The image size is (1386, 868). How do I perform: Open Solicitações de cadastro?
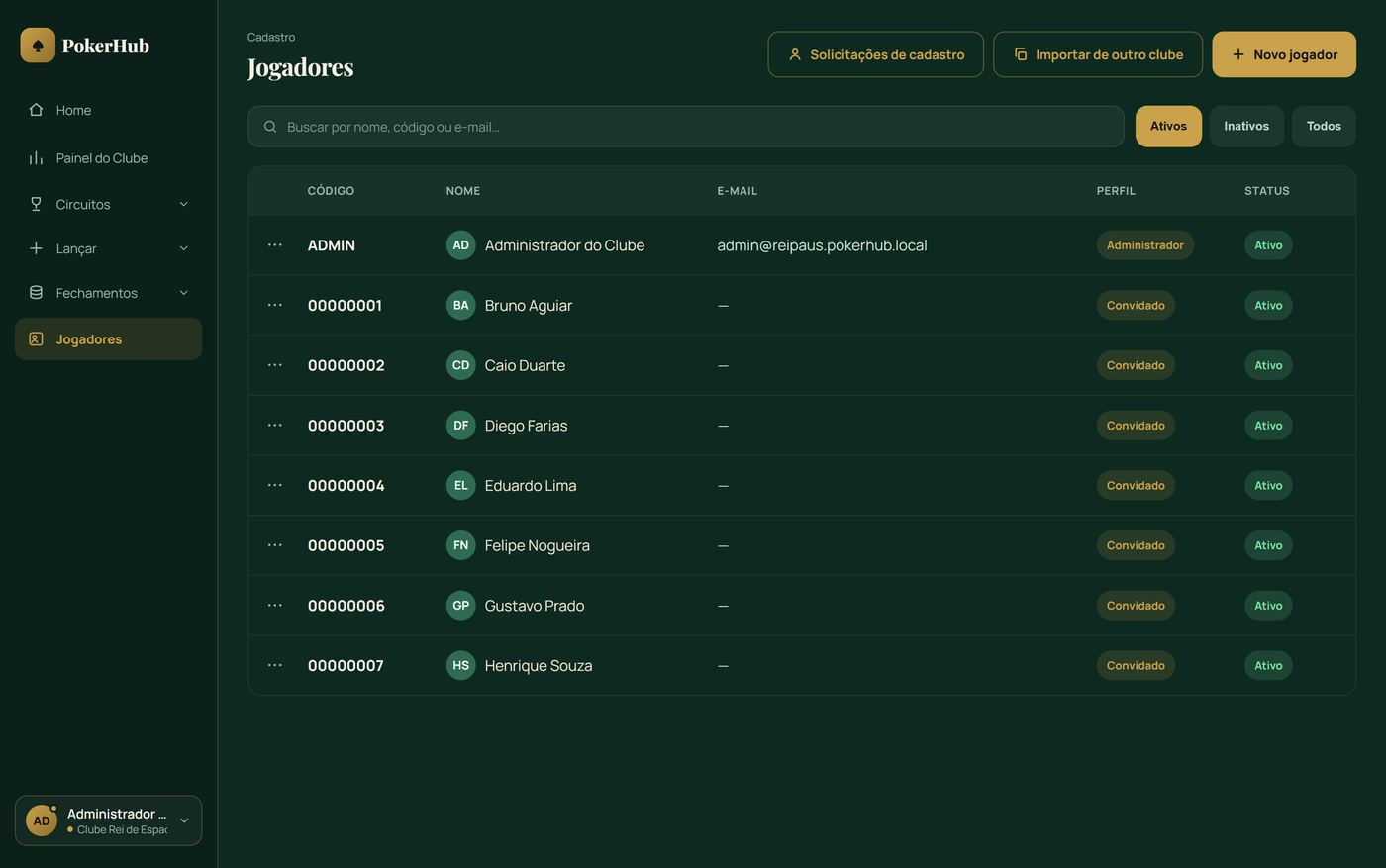click(x=876, y=54)
